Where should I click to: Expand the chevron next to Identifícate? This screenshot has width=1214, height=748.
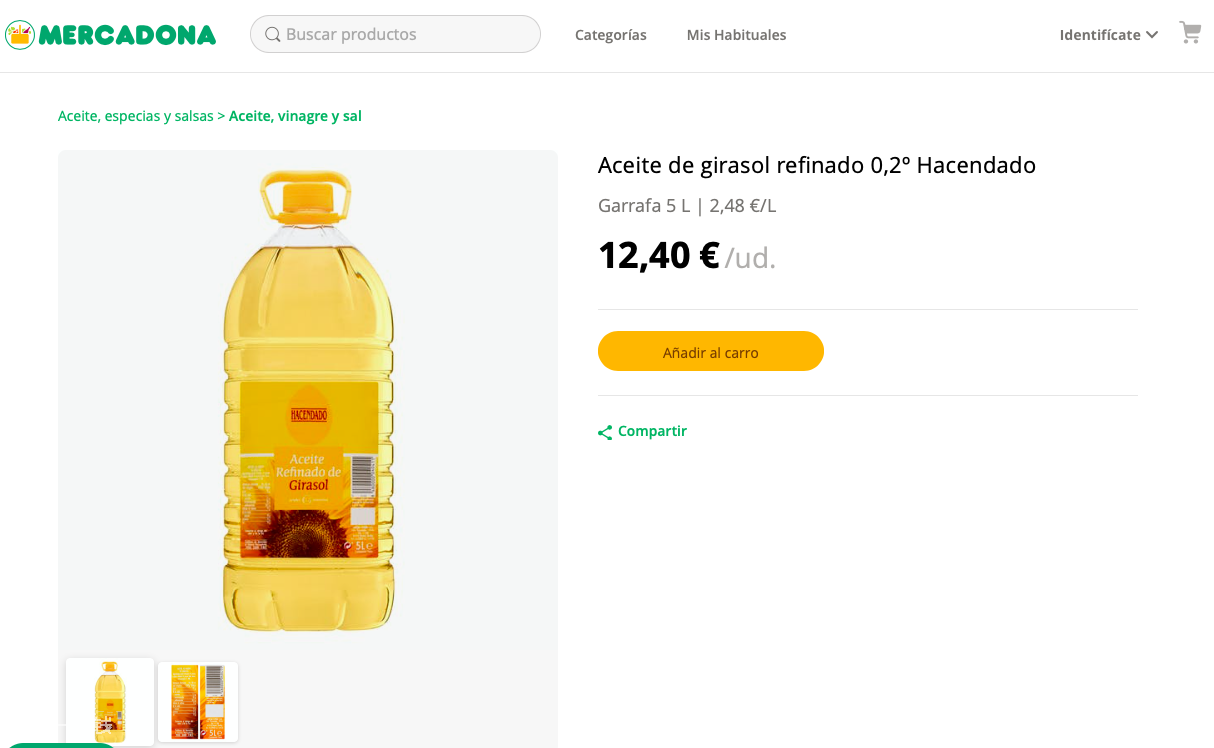pyautogui.click(x=1152, y=35)
